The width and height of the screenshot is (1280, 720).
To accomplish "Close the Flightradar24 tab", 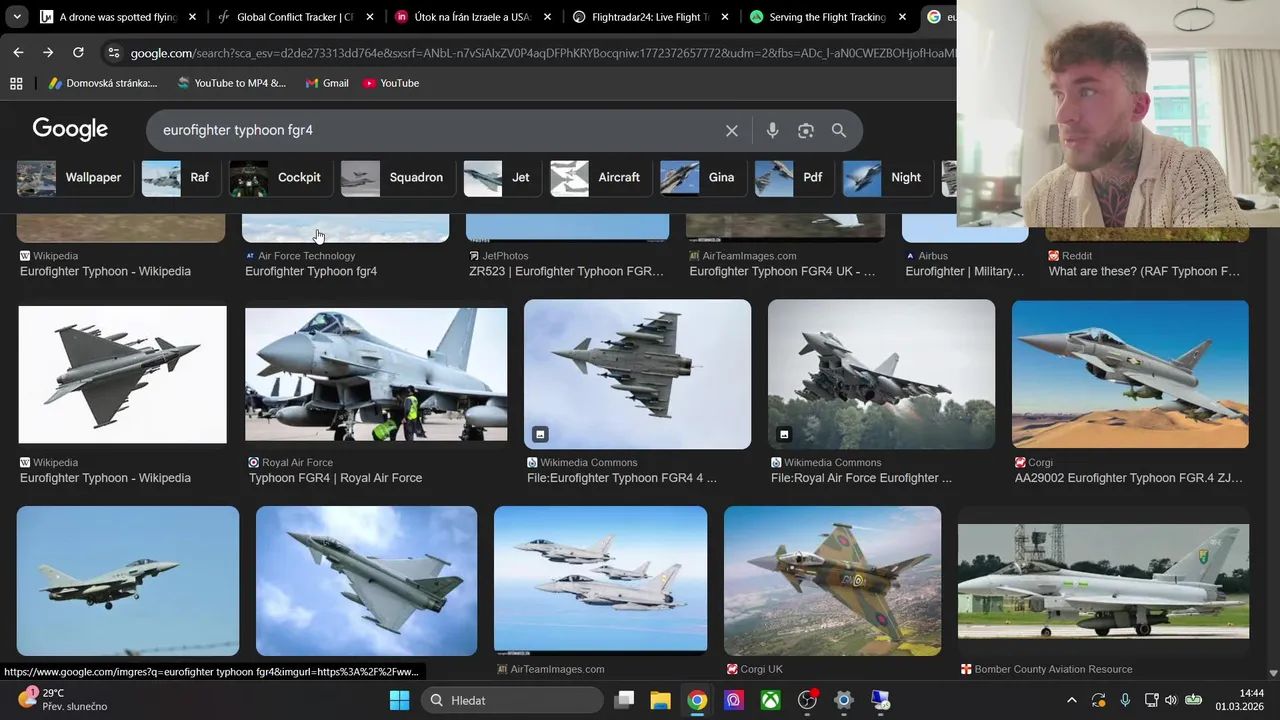I will coord(725,17).
